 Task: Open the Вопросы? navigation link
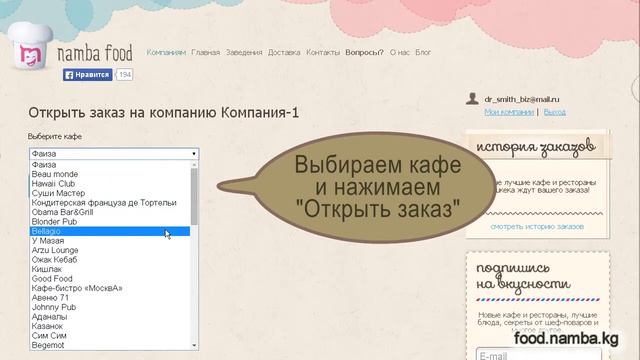click(364, 52)
